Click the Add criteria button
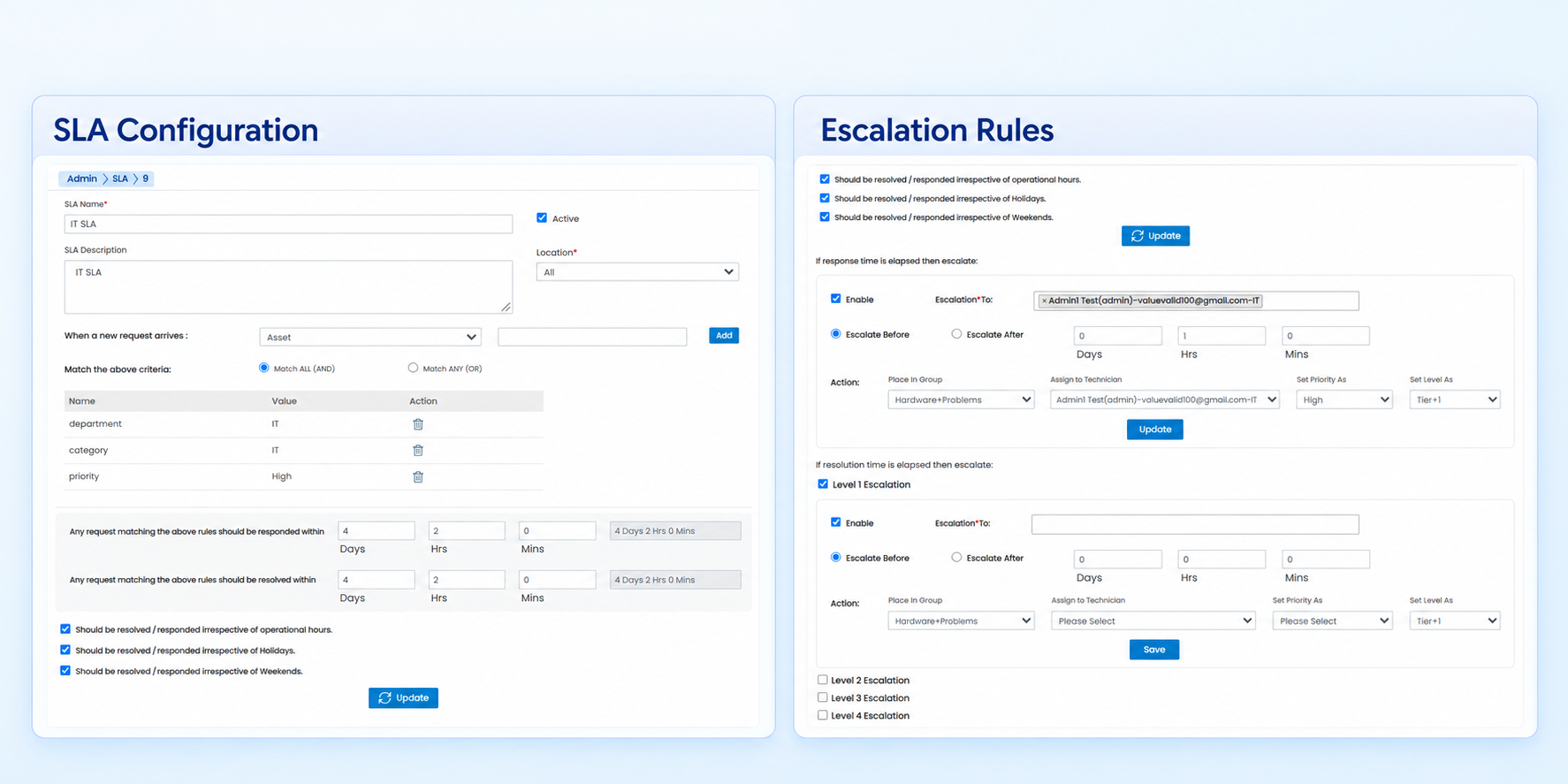Image resolution: width=1568 pixels, height=784 pixels. [724, 336]
